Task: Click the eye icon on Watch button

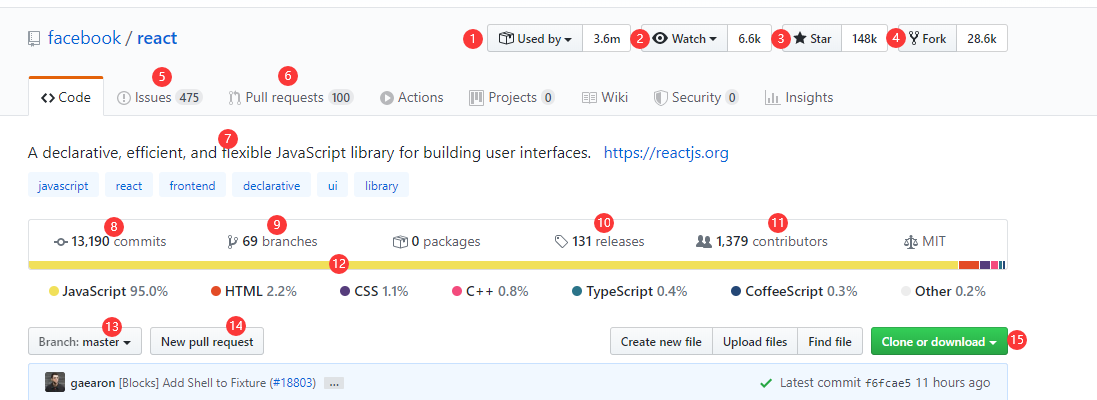Action: pos(660,39)
